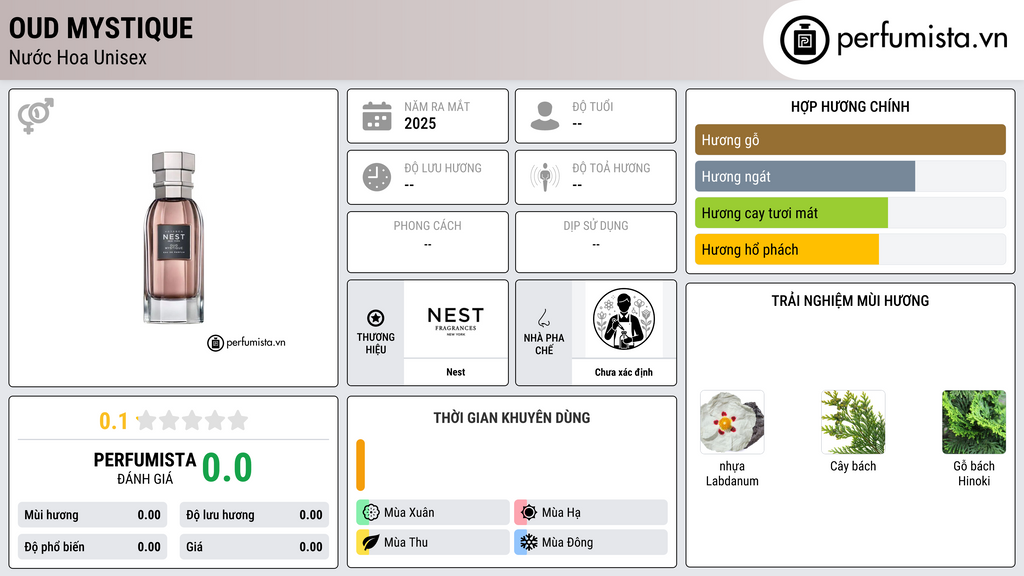Click the orange recommended-time bar
The width and height of the screenshot is (1024, 576).
(360, 465)
